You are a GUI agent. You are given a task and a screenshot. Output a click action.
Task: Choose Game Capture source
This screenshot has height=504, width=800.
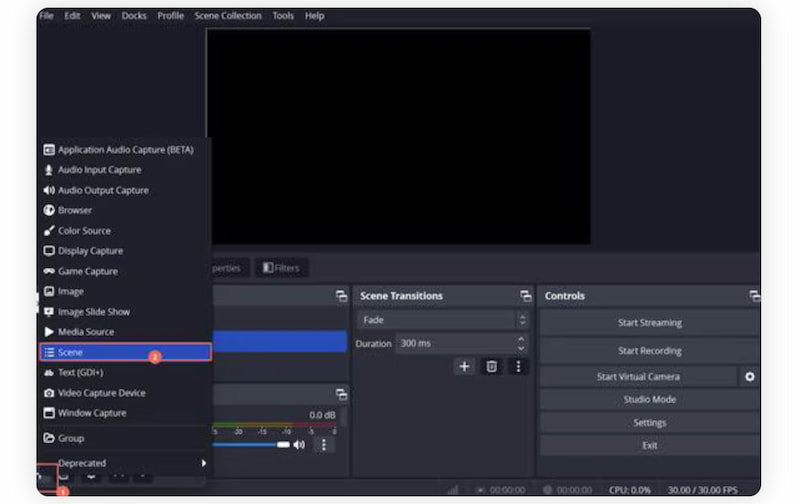coord(125,271)
